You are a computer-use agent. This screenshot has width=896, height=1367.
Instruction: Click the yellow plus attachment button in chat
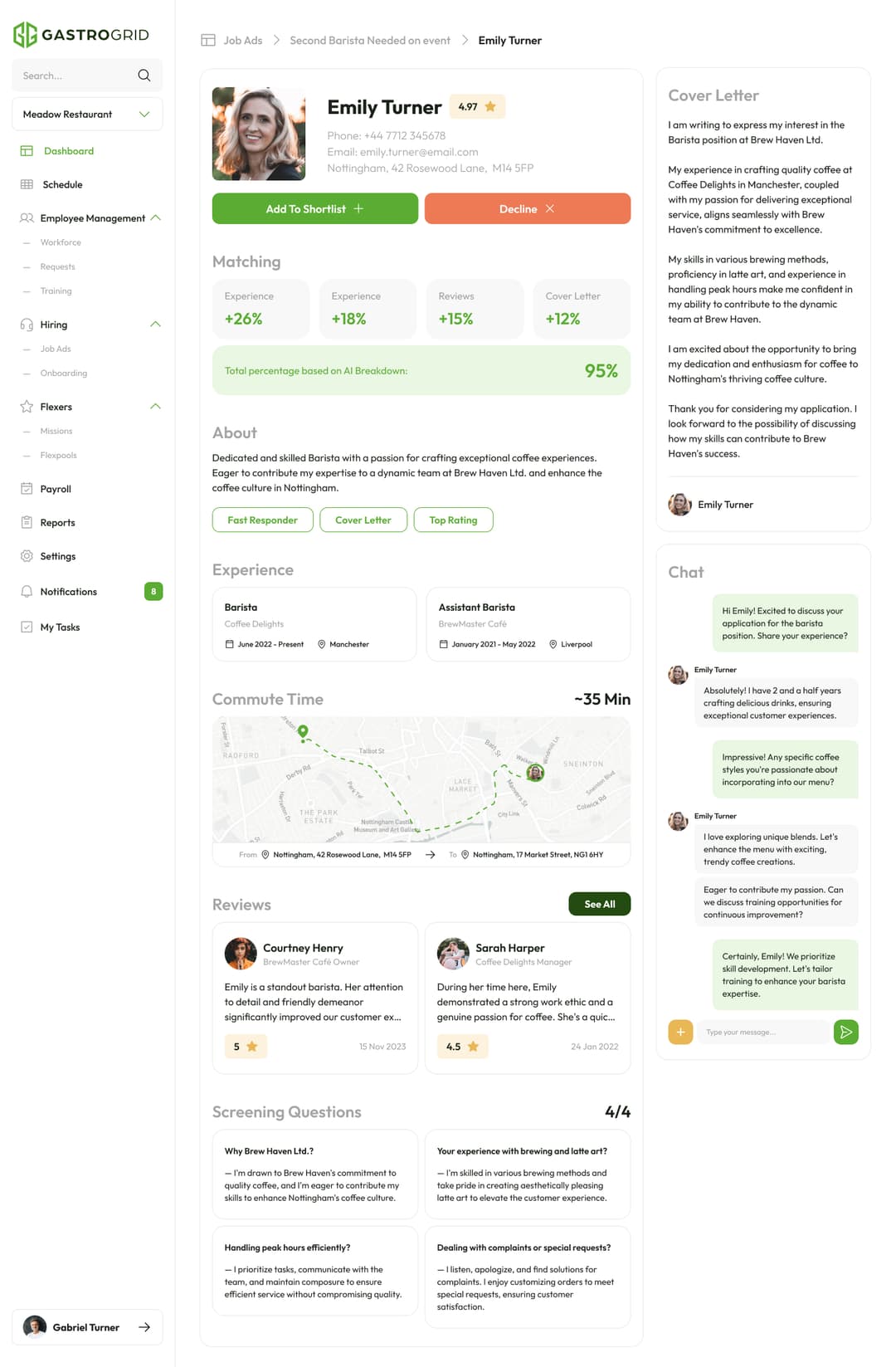[680, 1032]
